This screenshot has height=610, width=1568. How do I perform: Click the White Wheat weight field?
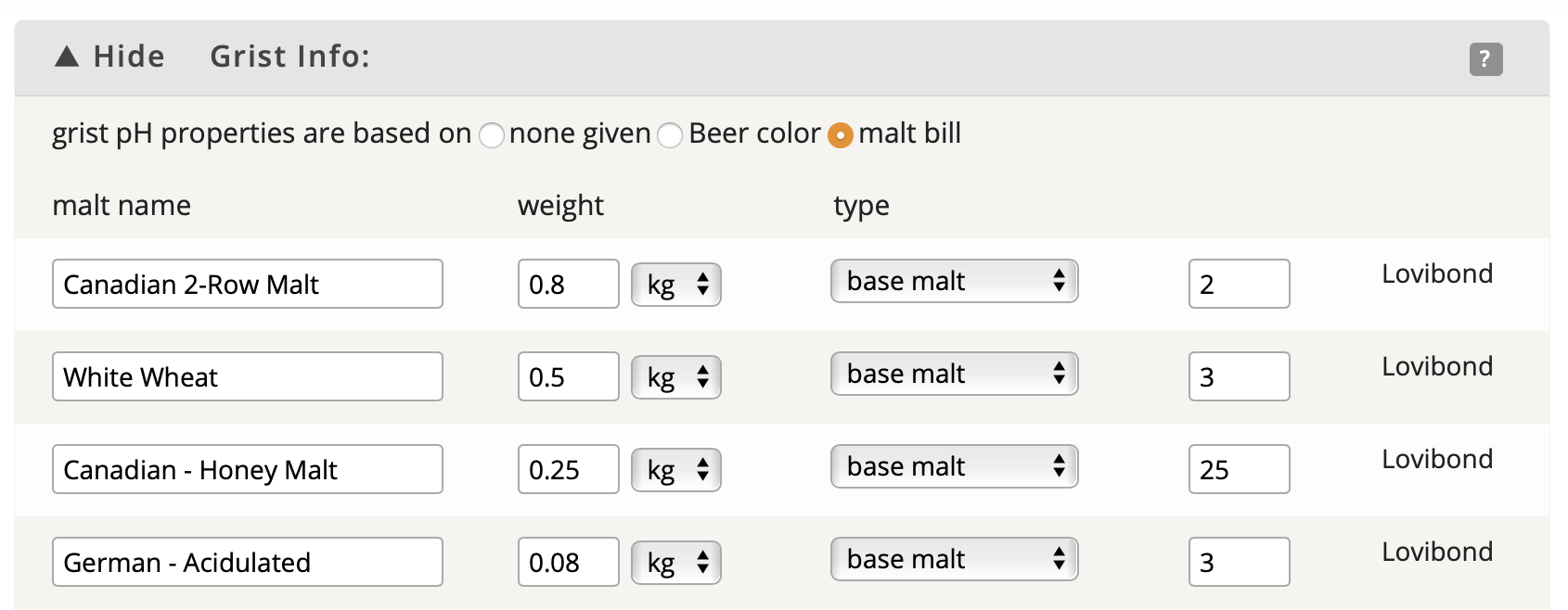coord(569,376)
